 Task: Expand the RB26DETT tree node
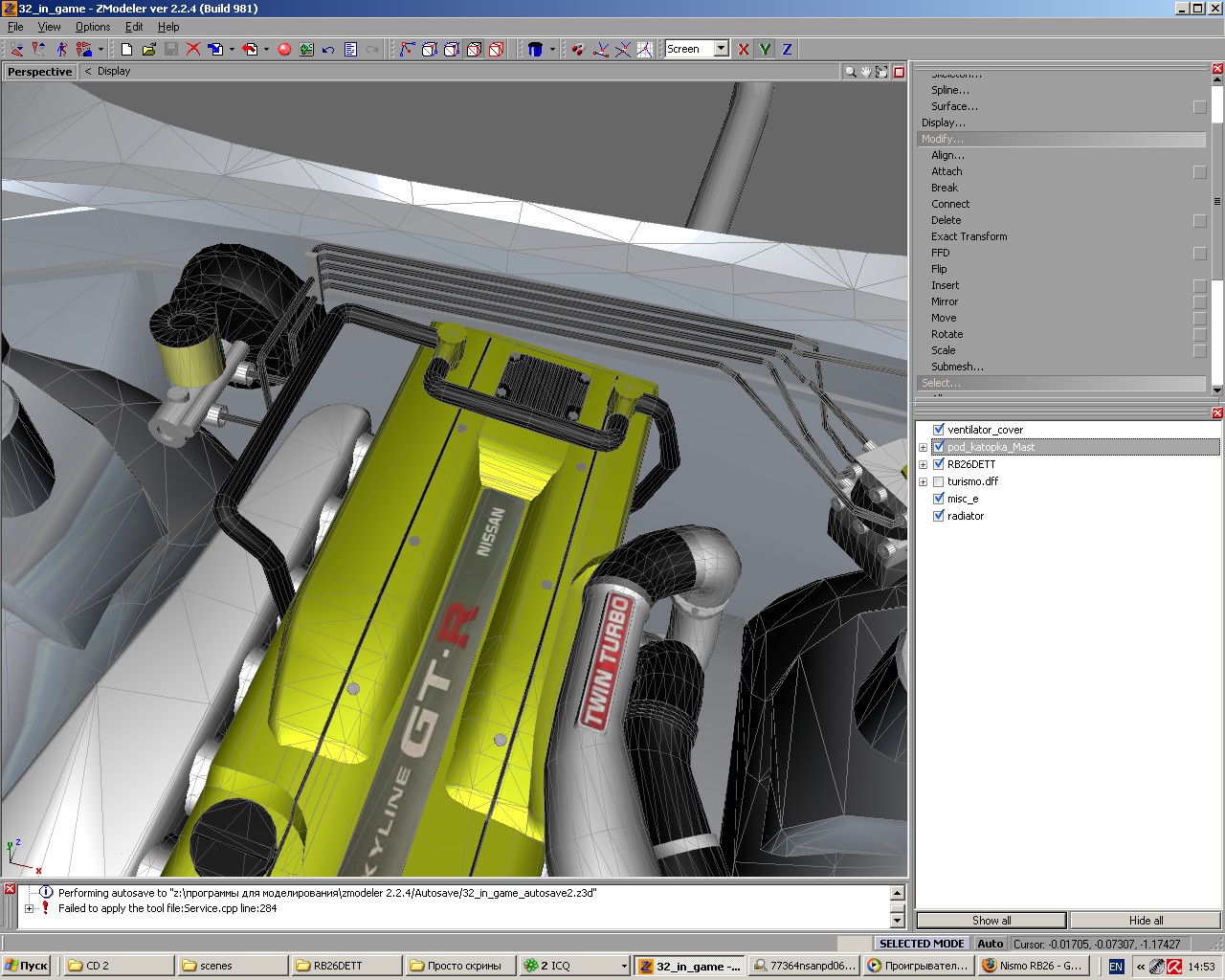[x=923, y=465]
